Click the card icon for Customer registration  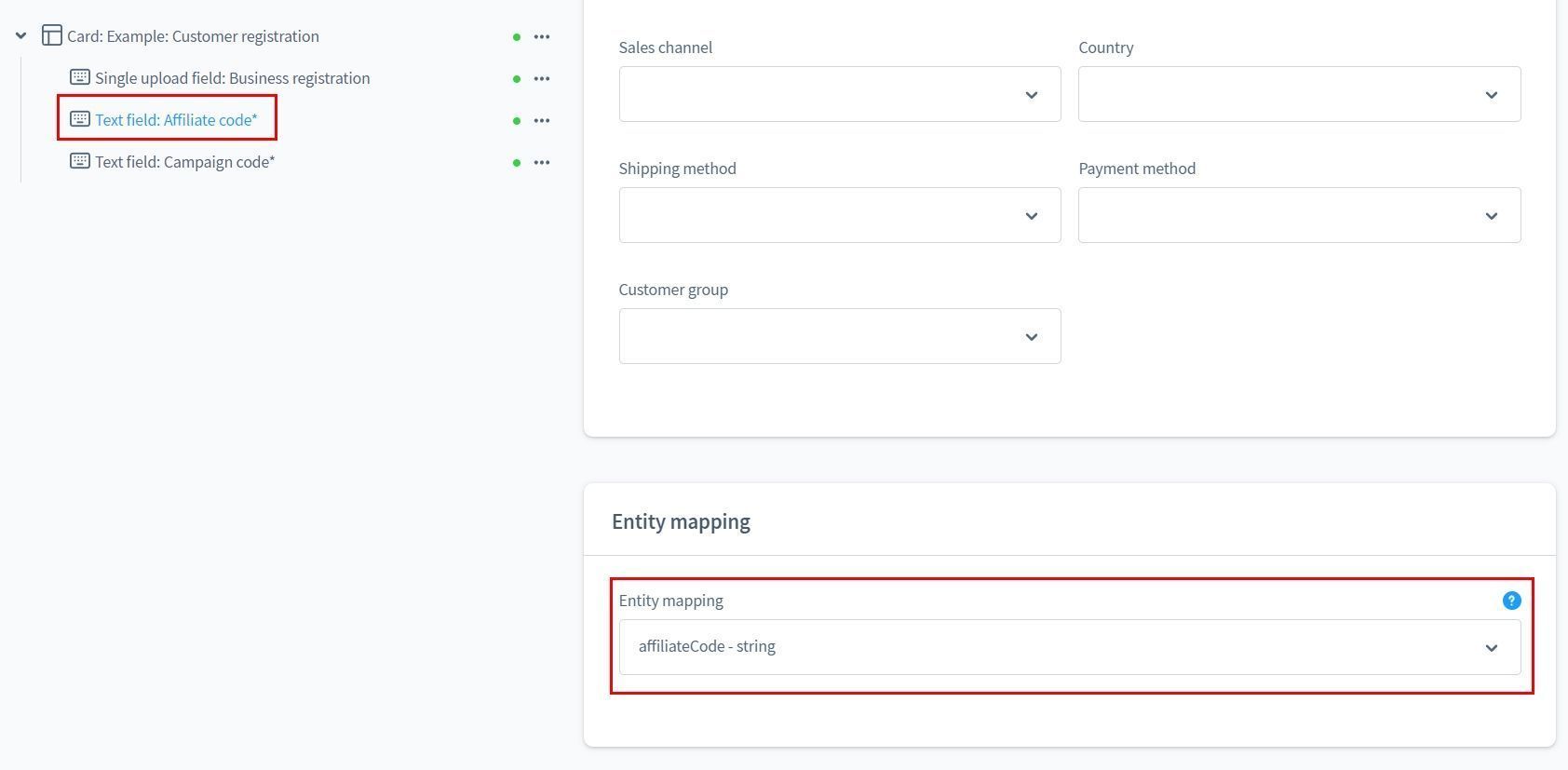pos(52,36)
